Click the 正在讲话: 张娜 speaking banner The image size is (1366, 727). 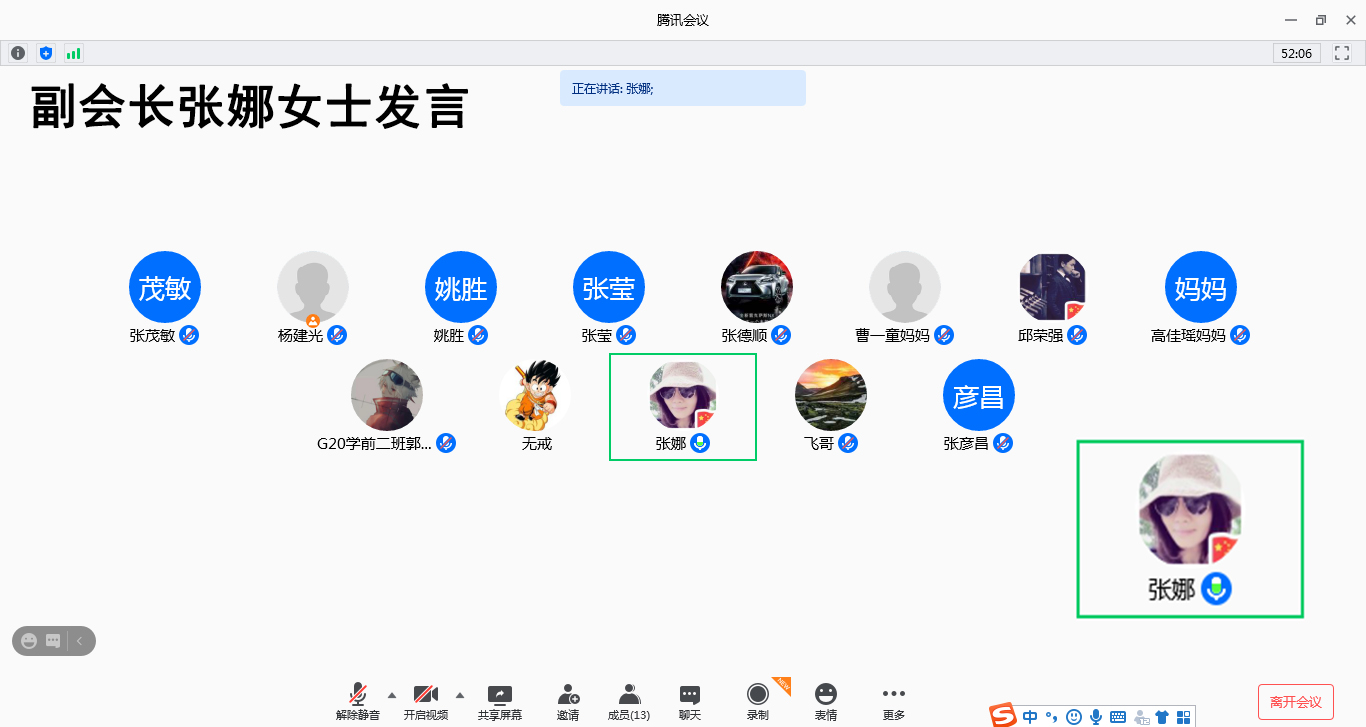point(683,88)
